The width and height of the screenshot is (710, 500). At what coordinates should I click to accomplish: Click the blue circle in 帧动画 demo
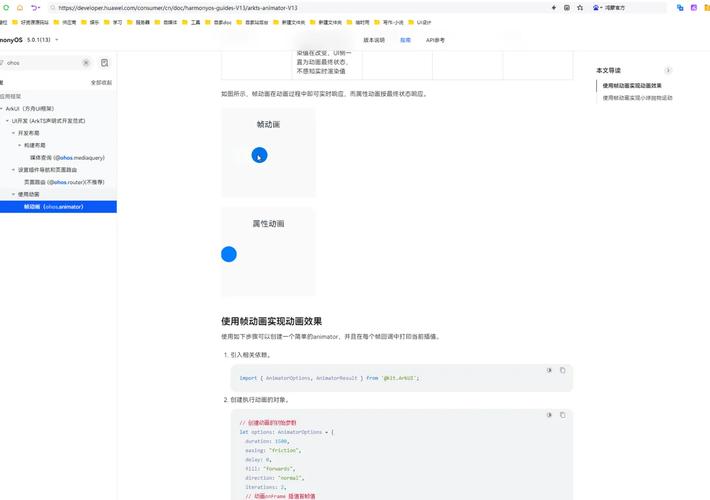click(x=259, y=155)
